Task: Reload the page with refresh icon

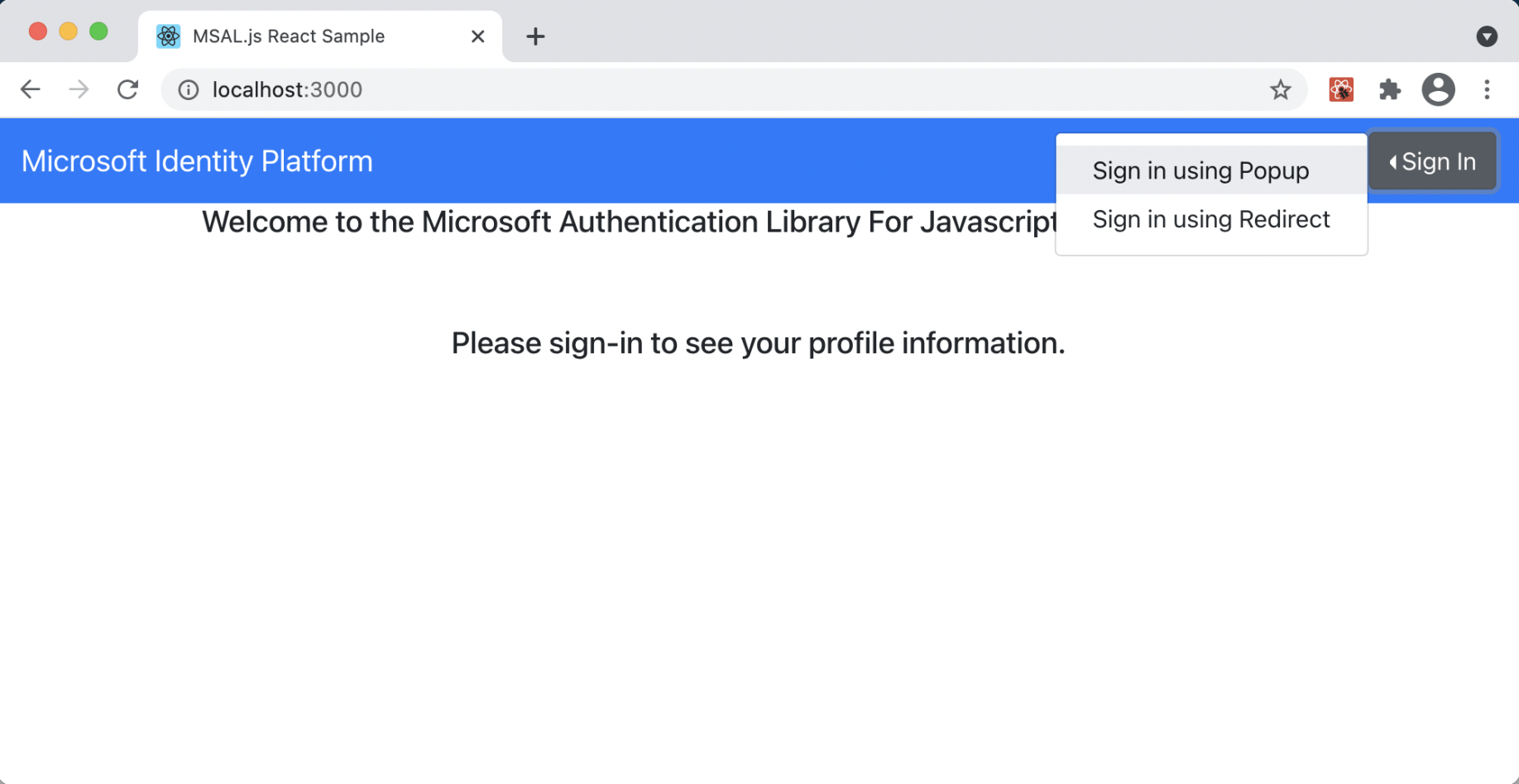Action: click(127, 89)
